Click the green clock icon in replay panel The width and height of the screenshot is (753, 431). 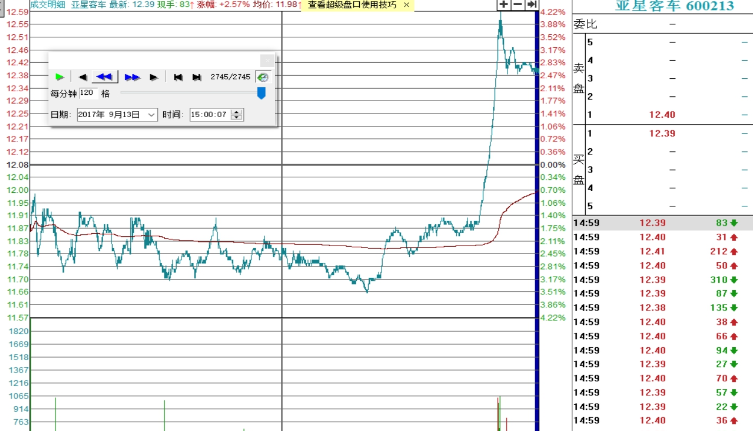(x=262, y=77)
